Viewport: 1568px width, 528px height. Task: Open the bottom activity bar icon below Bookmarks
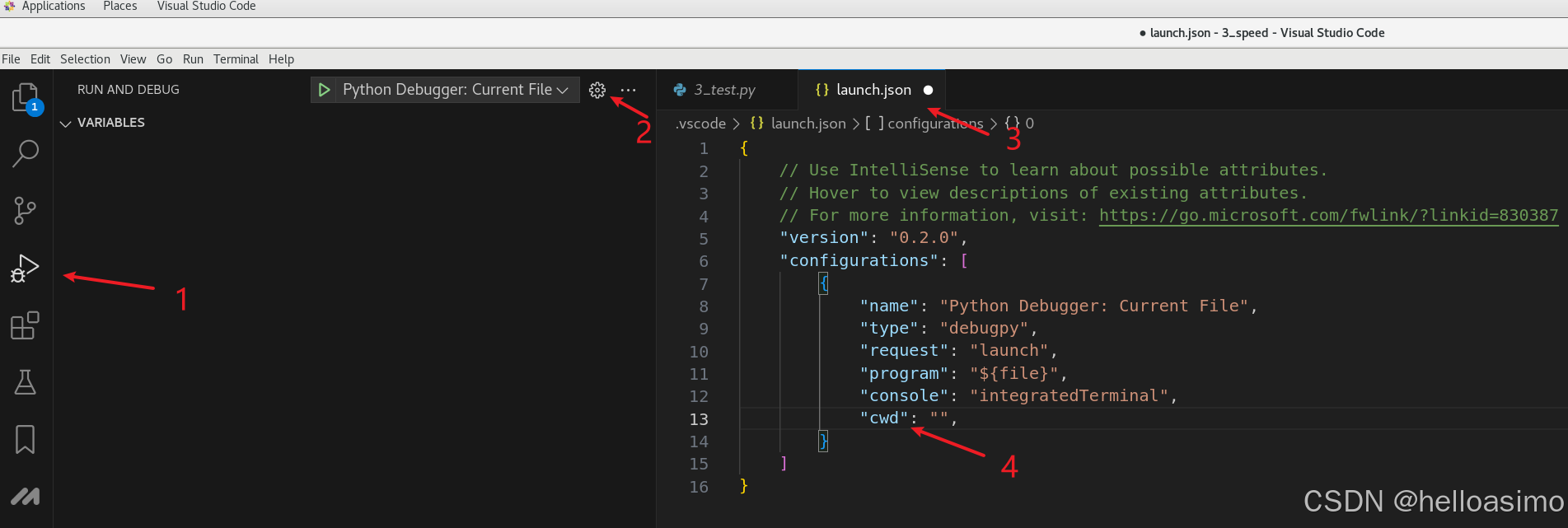coord(26,496)
